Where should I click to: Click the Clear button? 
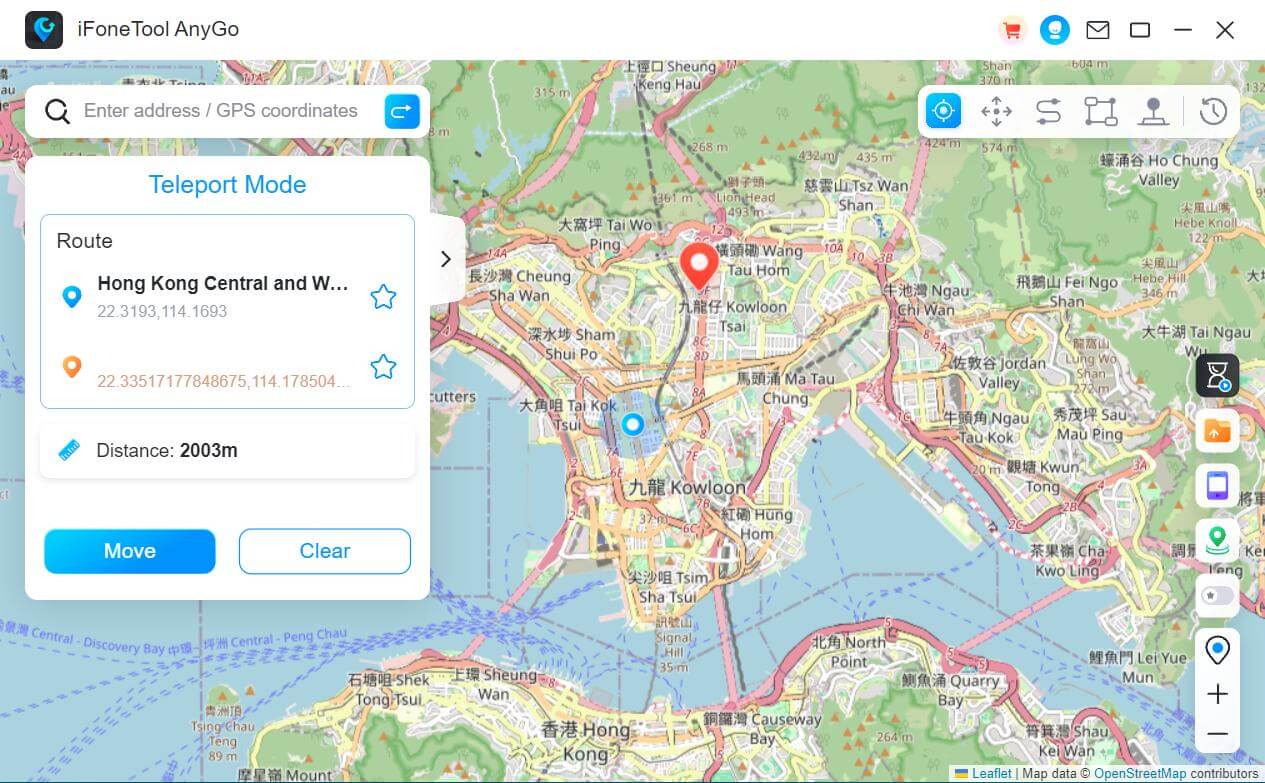324,551
